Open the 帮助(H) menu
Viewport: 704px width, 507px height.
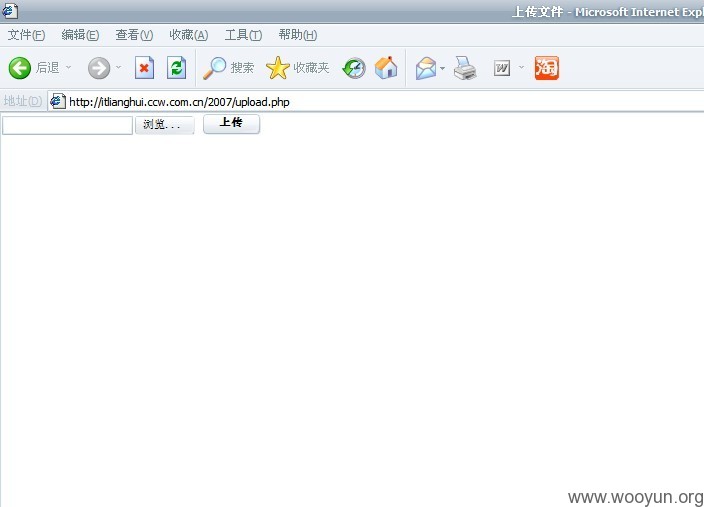[x=298, y=35]
